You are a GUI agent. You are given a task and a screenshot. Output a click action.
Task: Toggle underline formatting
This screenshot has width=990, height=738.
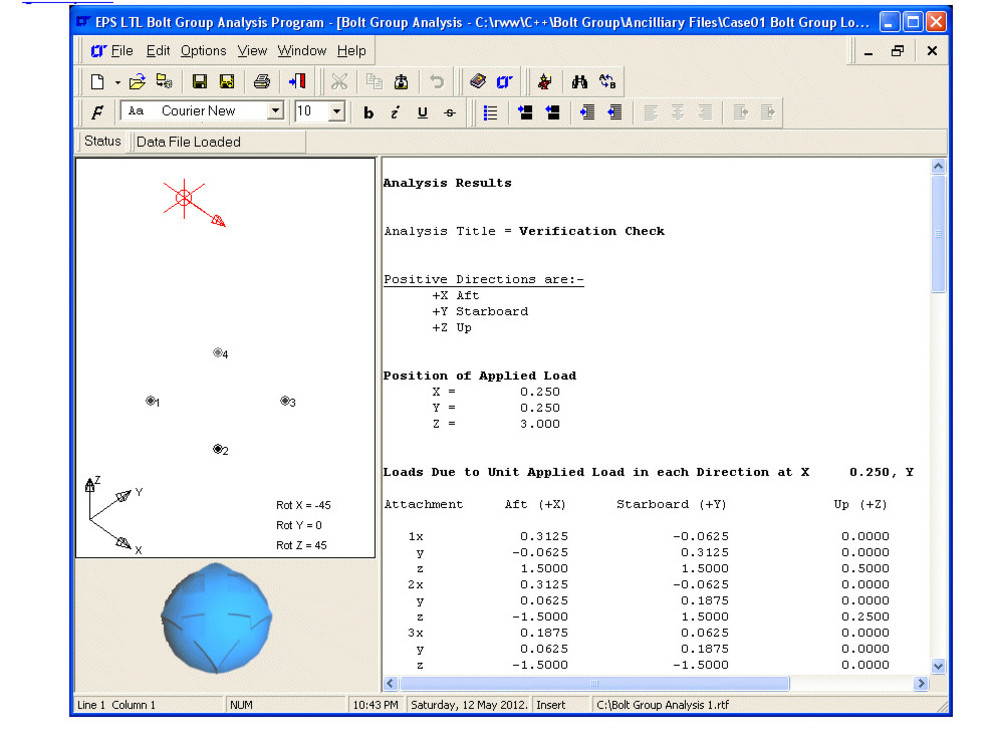click(x=422, y=112)
